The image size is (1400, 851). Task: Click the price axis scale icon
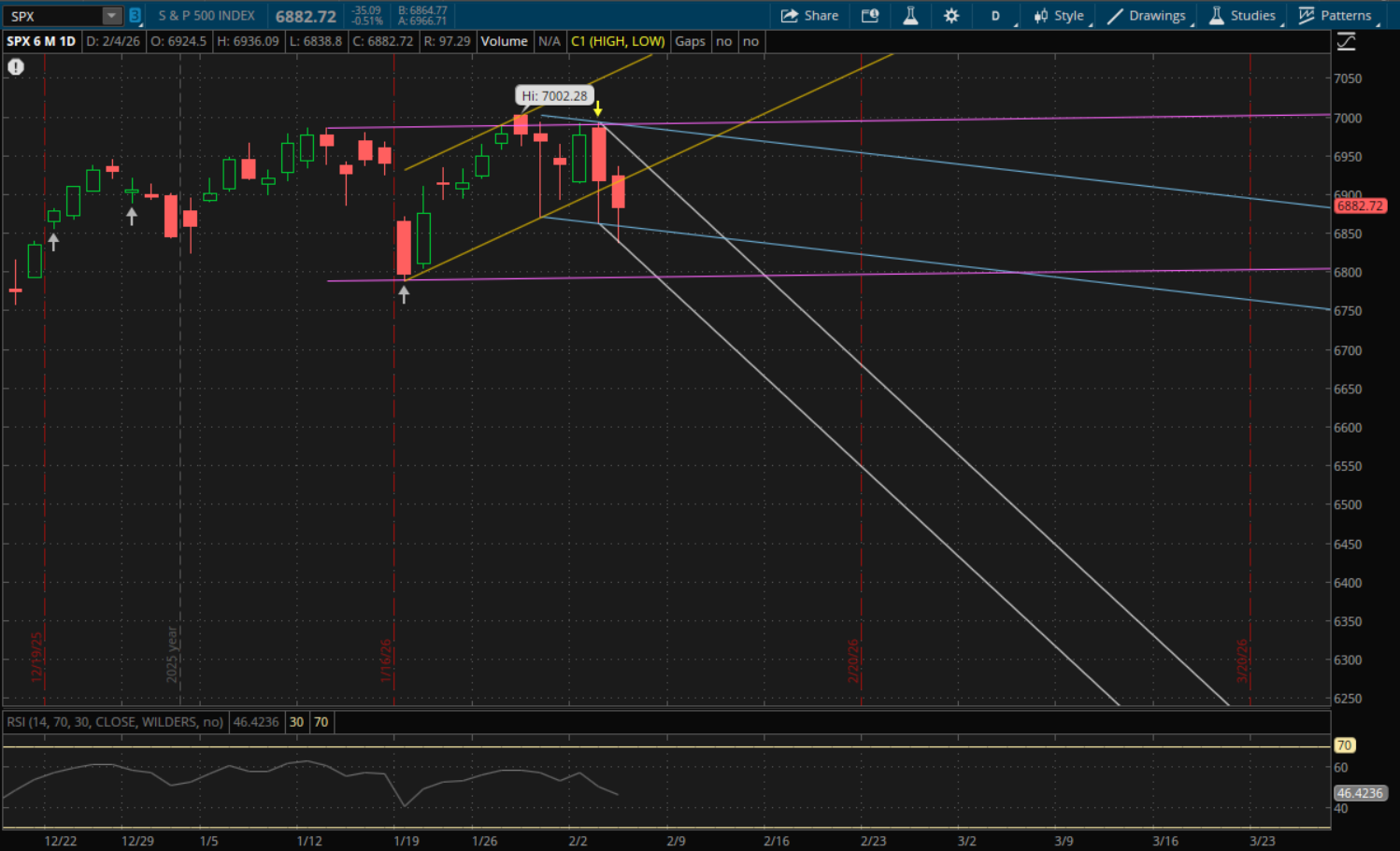click(x=1346, y=42)
